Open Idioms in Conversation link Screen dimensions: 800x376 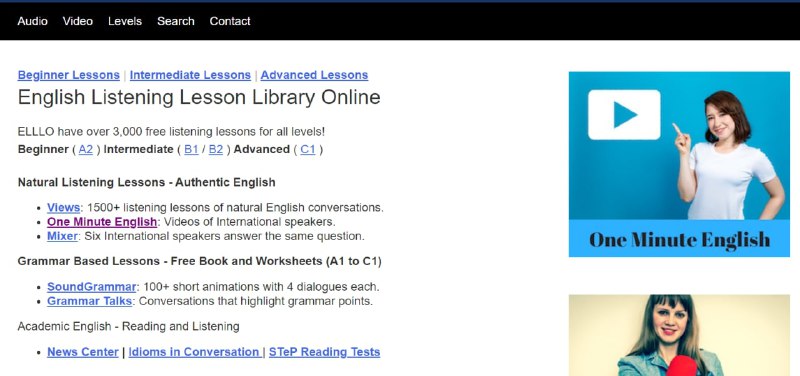tap(194, 352)
